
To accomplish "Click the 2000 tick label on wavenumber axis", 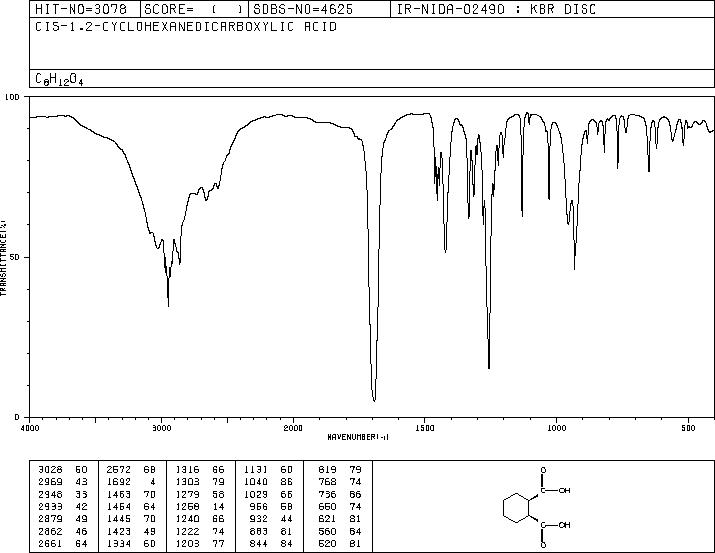I will [293, 428].
